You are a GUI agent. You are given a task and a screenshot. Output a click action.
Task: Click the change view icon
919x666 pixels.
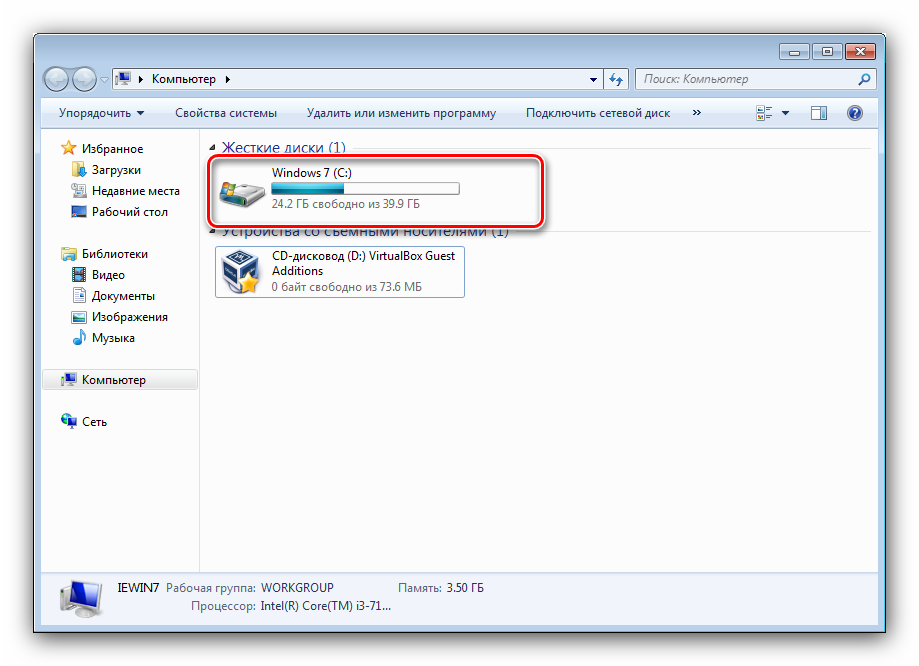[764, 113]
